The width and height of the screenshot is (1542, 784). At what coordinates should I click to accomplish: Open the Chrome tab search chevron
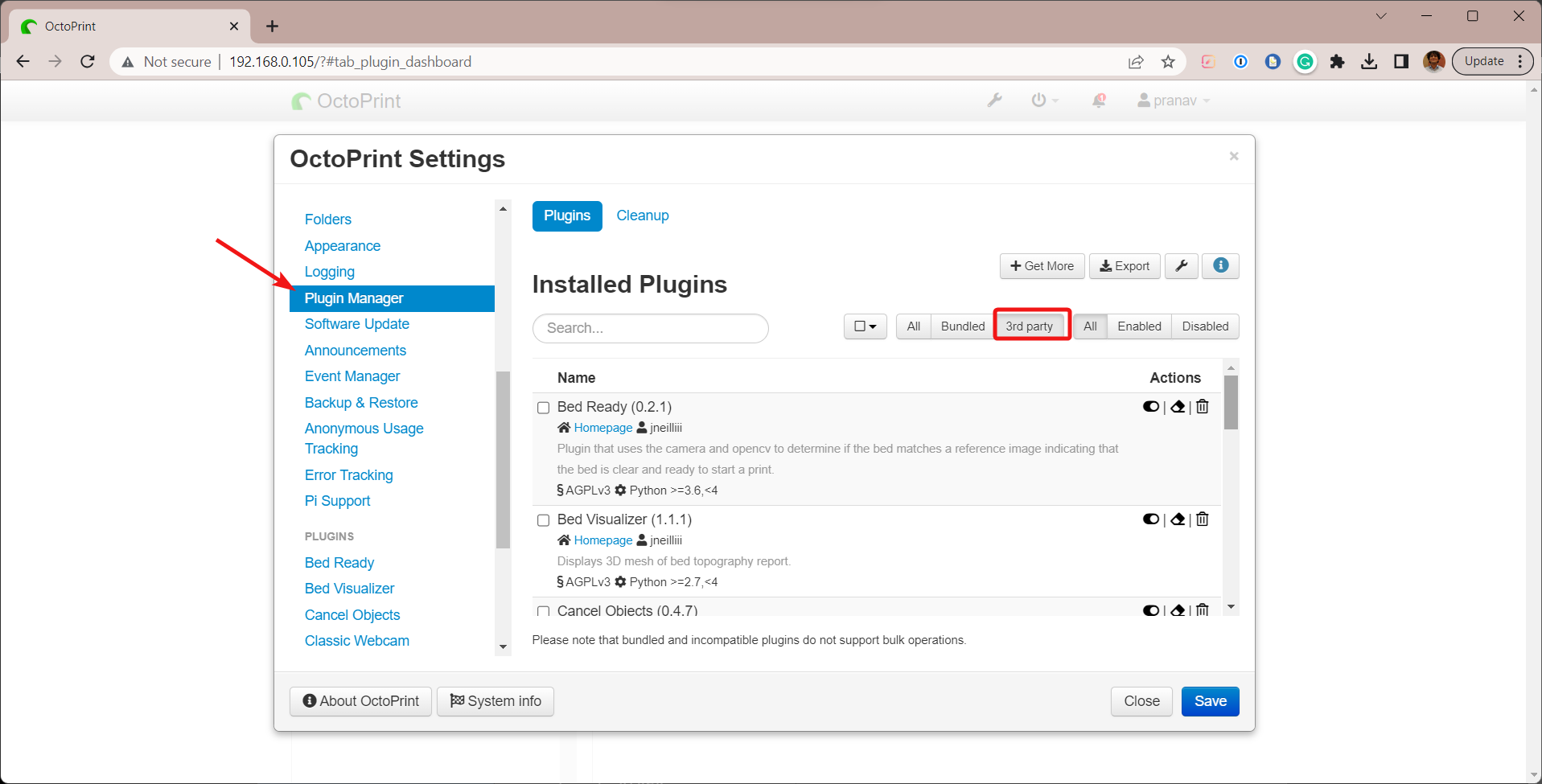[1381, 16]
